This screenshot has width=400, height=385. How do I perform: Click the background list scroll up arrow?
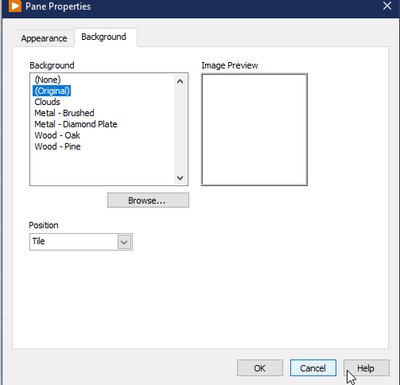pos(180,81)
